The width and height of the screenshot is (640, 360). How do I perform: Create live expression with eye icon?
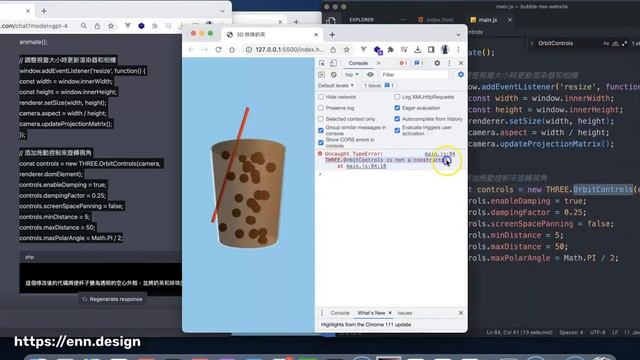click(x=370, y=75)
